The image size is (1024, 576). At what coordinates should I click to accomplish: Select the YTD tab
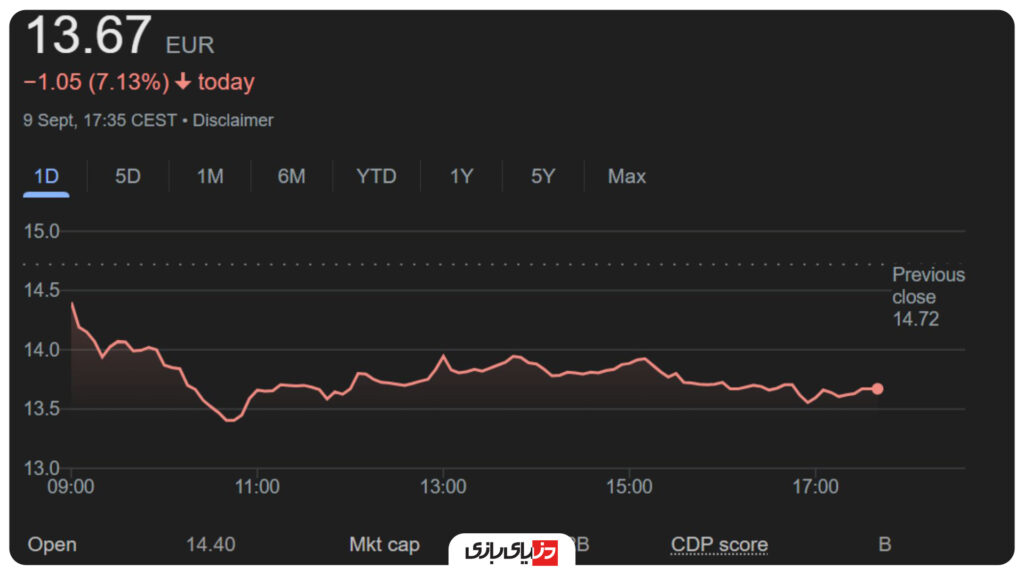coord(376,177)
